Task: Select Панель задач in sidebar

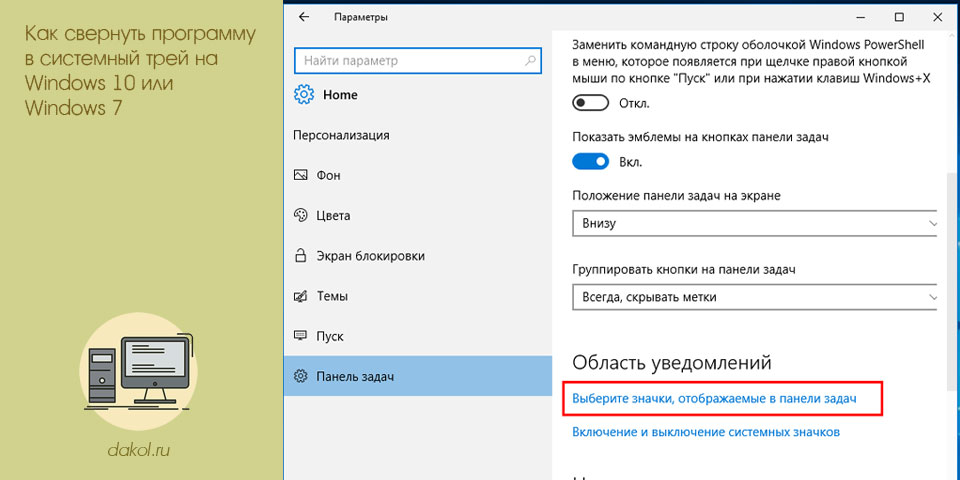Action: pos(418,376)
